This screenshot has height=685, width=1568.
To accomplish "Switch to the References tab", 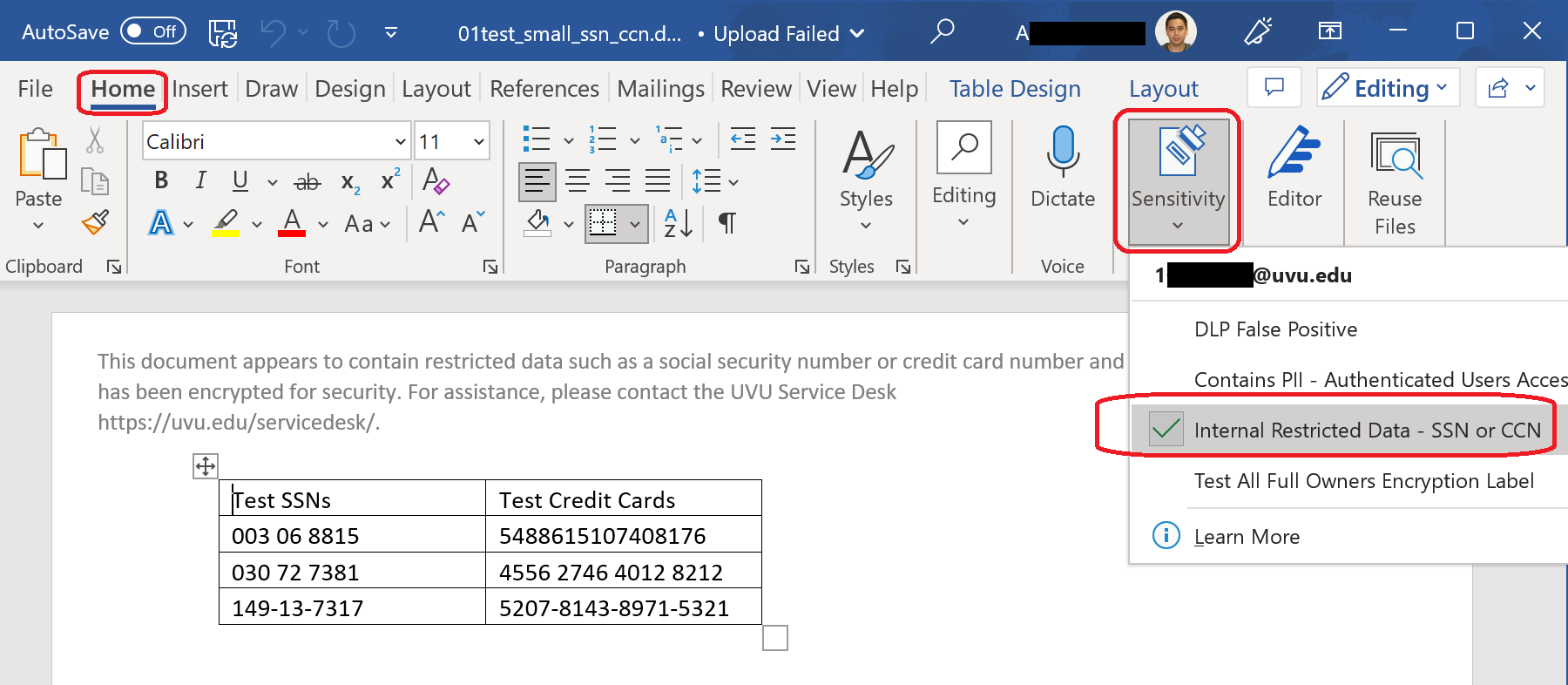I will click(544, 89).
